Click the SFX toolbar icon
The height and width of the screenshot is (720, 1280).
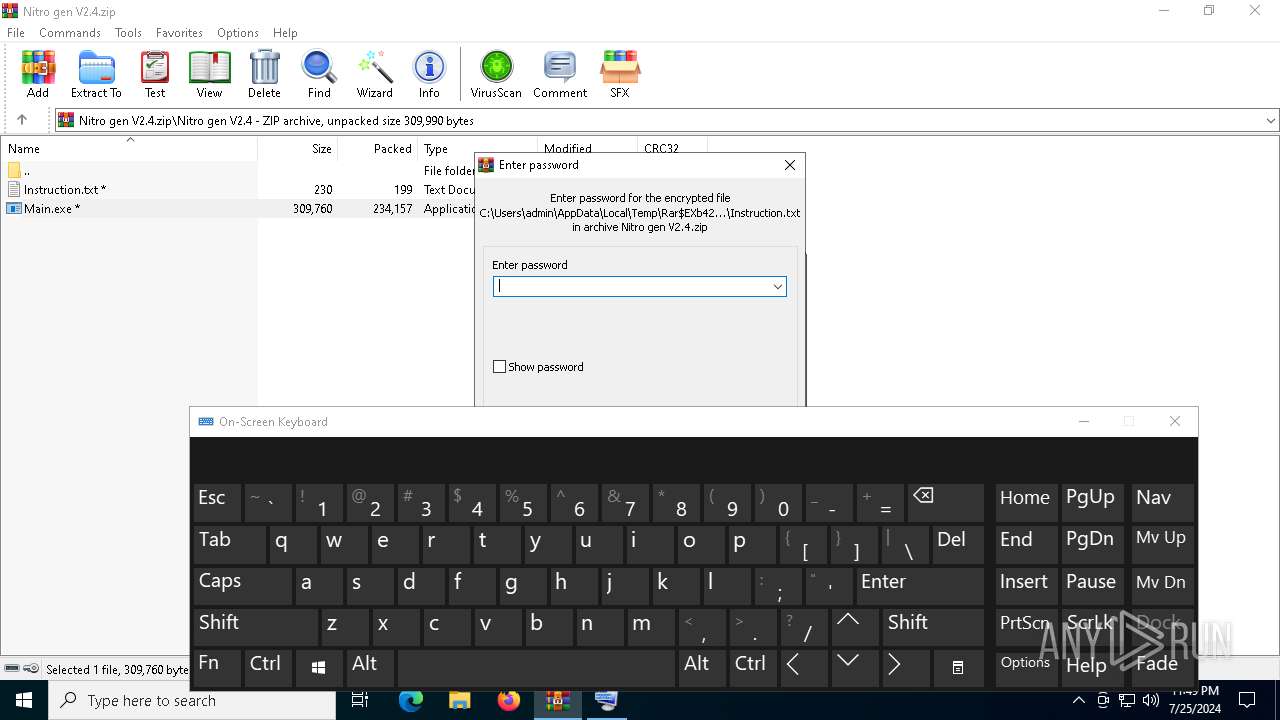pos(620,74)
